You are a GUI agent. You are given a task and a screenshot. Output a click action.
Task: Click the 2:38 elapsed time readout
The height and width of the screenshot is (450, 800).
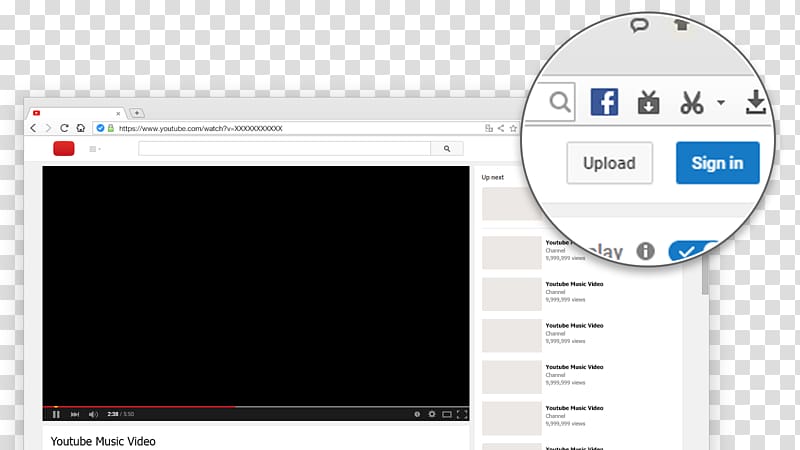coord(113,414)
